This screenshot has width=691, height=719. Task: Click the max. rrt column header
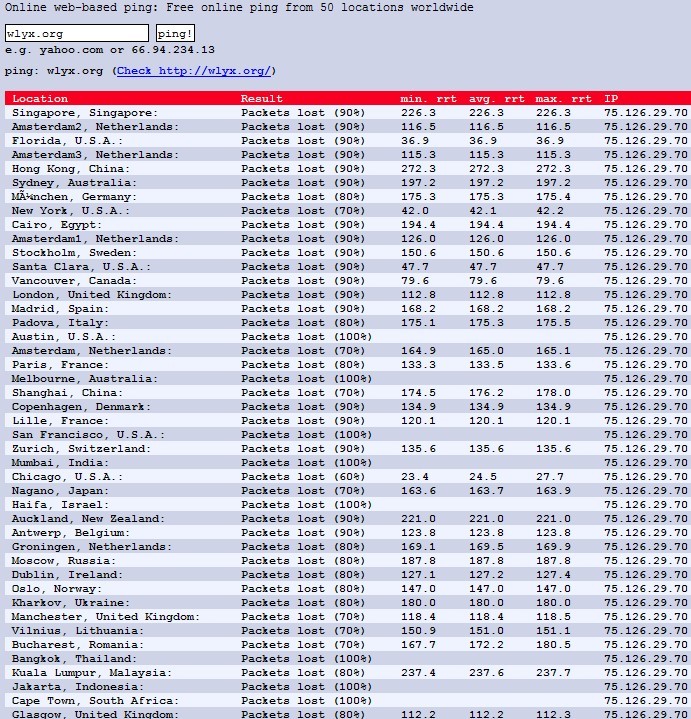pos(564,99)
